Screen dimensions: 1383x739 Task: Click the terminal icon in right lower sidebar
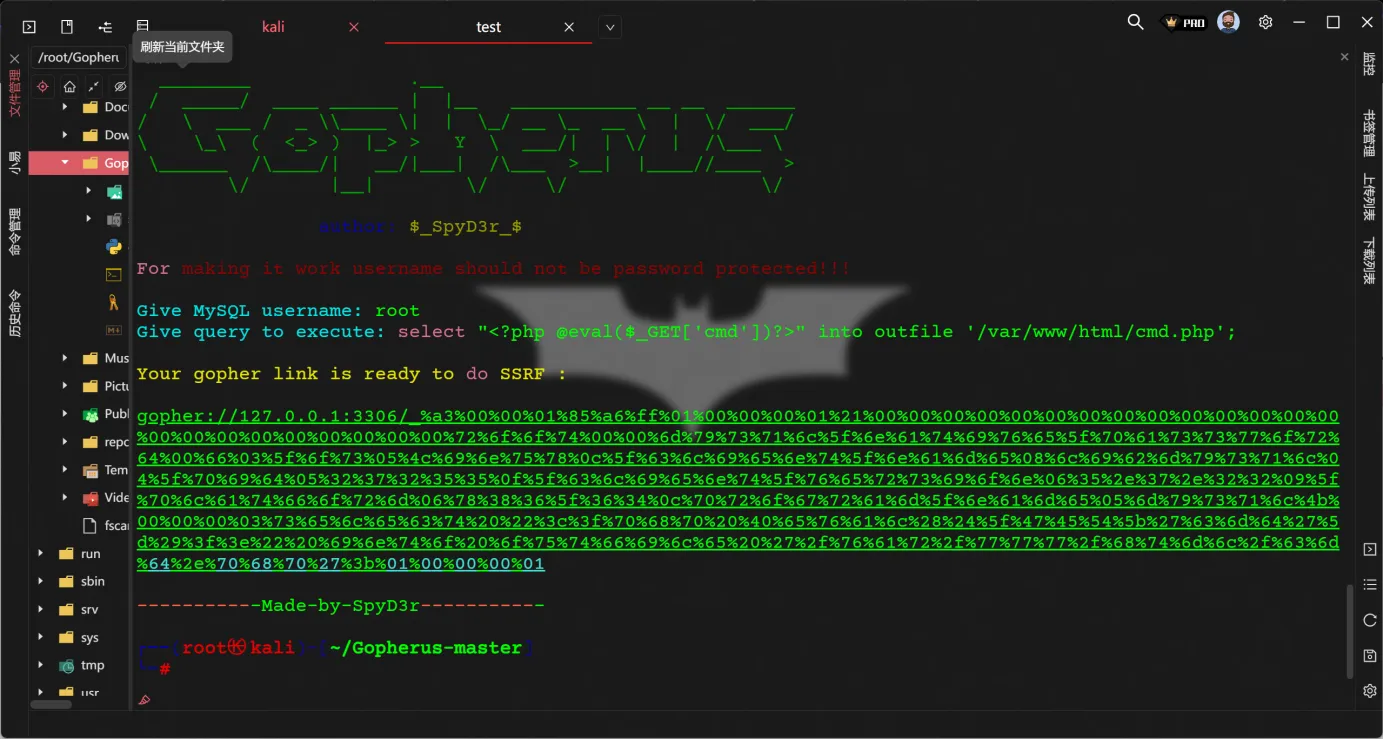pyautogui.click(x=1370, y=550)
